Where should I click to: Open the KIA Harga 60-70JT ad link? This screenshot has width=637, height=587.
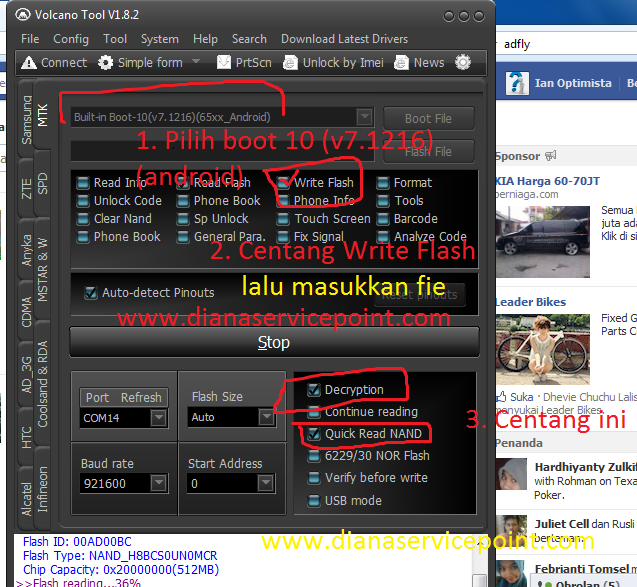point(547,181)
